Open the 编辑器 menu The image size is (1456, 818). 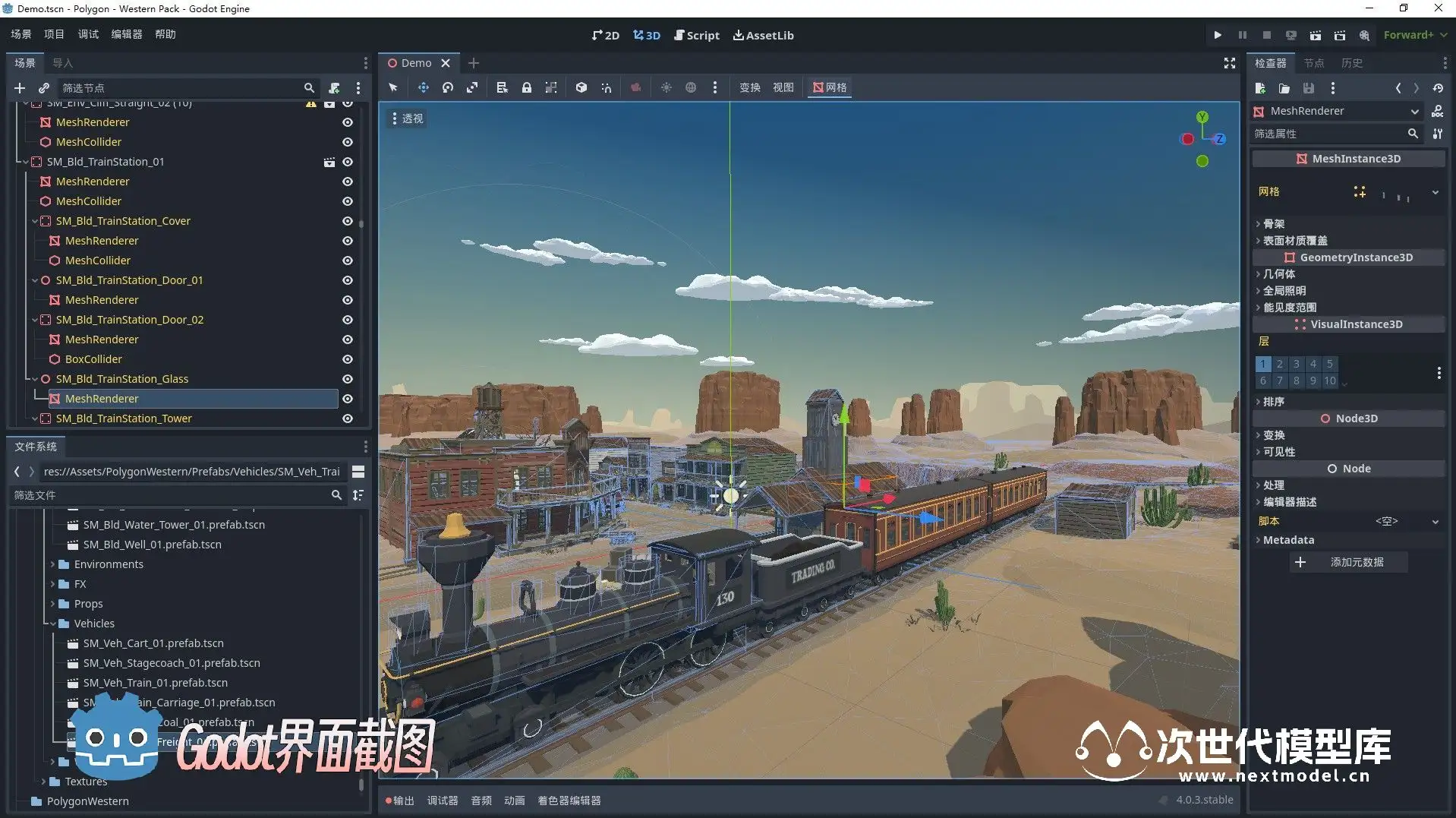click(x=126, y=34)
